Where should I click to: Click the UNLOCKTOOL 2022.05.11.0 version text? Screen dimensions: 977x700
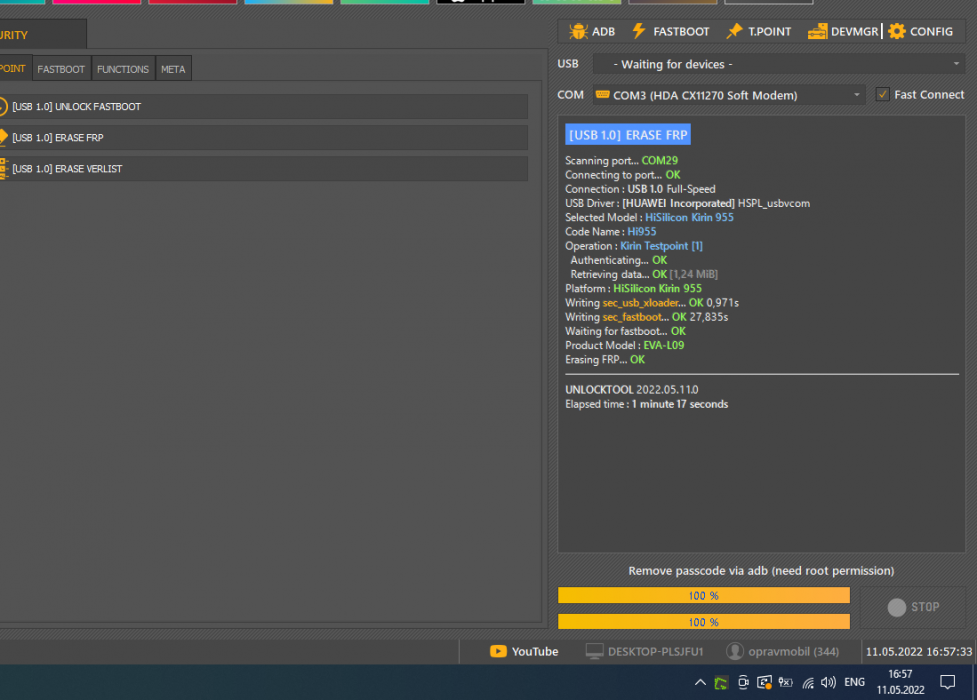[632, 390]
